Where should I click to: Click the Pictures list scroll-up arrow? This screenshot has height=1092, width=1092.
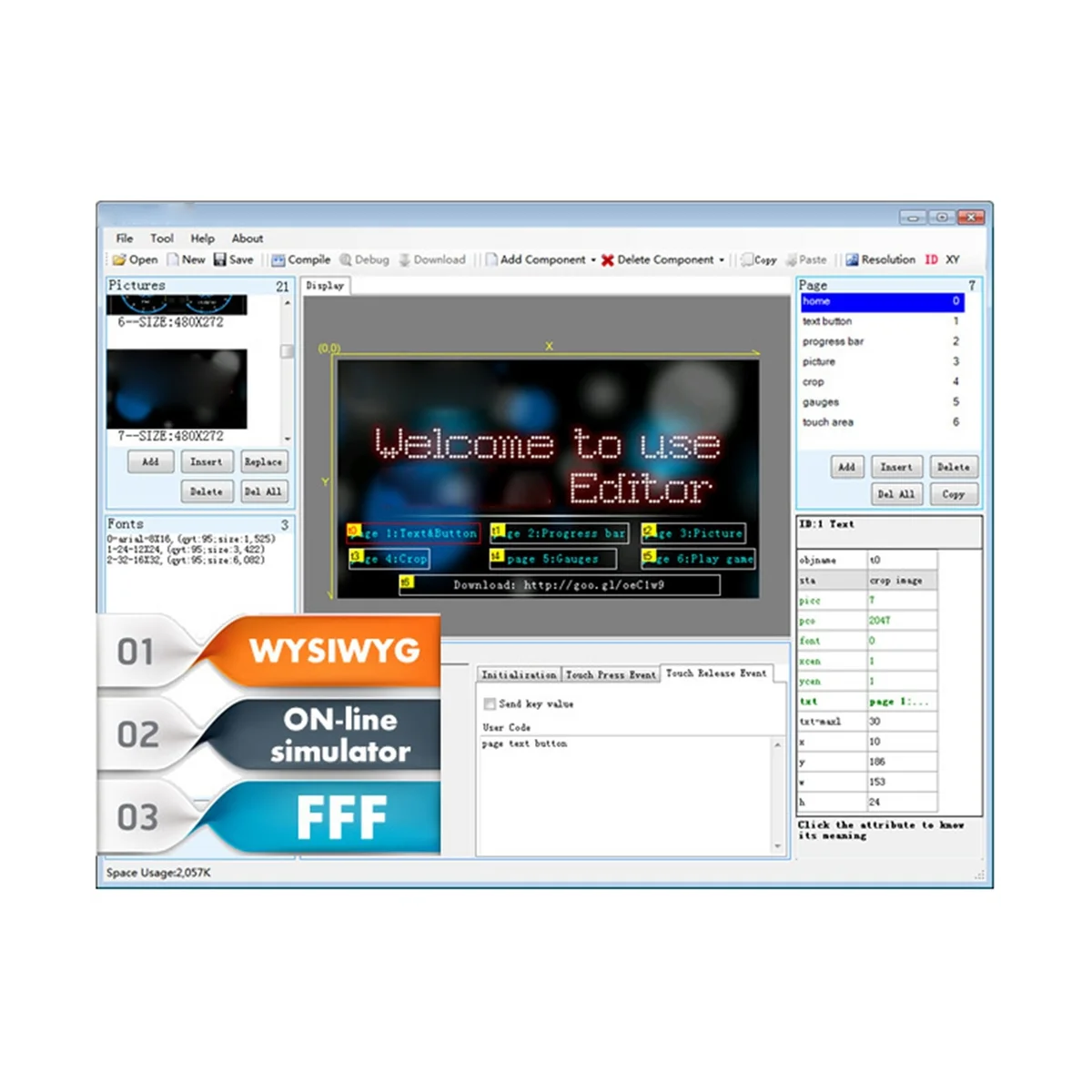click(288, 303)
